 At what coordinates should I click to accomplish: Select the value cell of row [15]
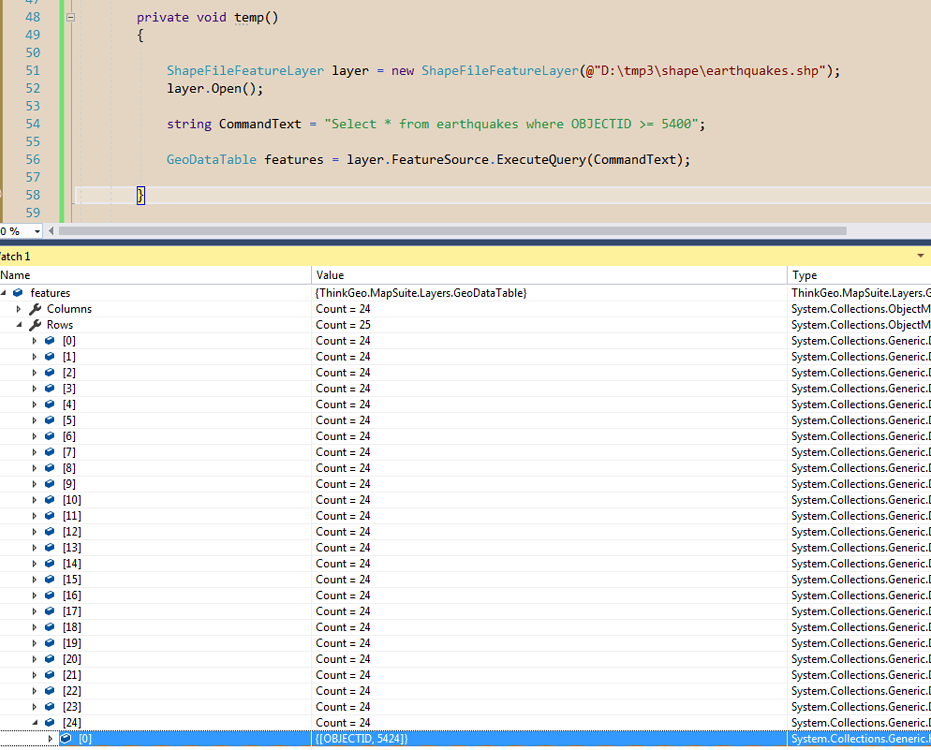[x=548, y=580]
